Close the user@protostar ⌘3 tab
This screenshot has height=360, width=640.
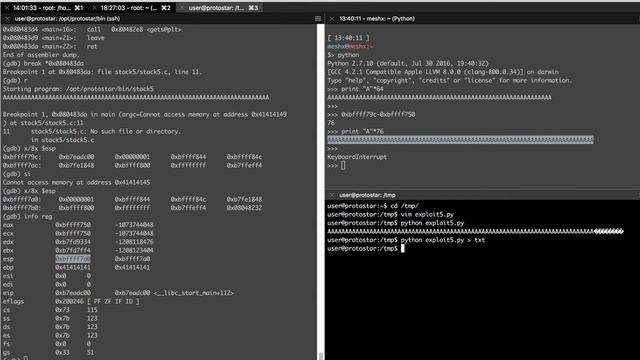[x=182, y=8]
